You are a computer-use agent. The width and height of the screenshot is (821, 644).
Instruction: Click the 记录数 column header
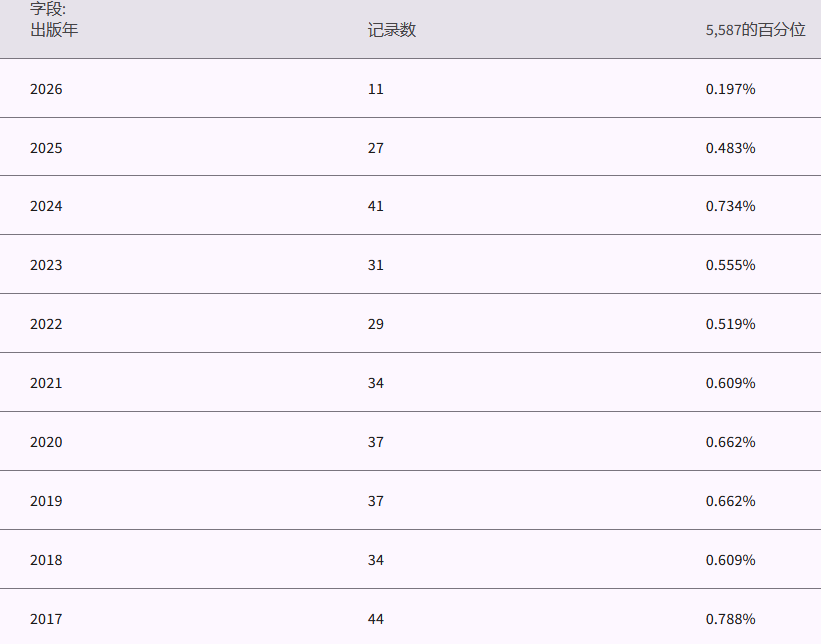(392, 30)
